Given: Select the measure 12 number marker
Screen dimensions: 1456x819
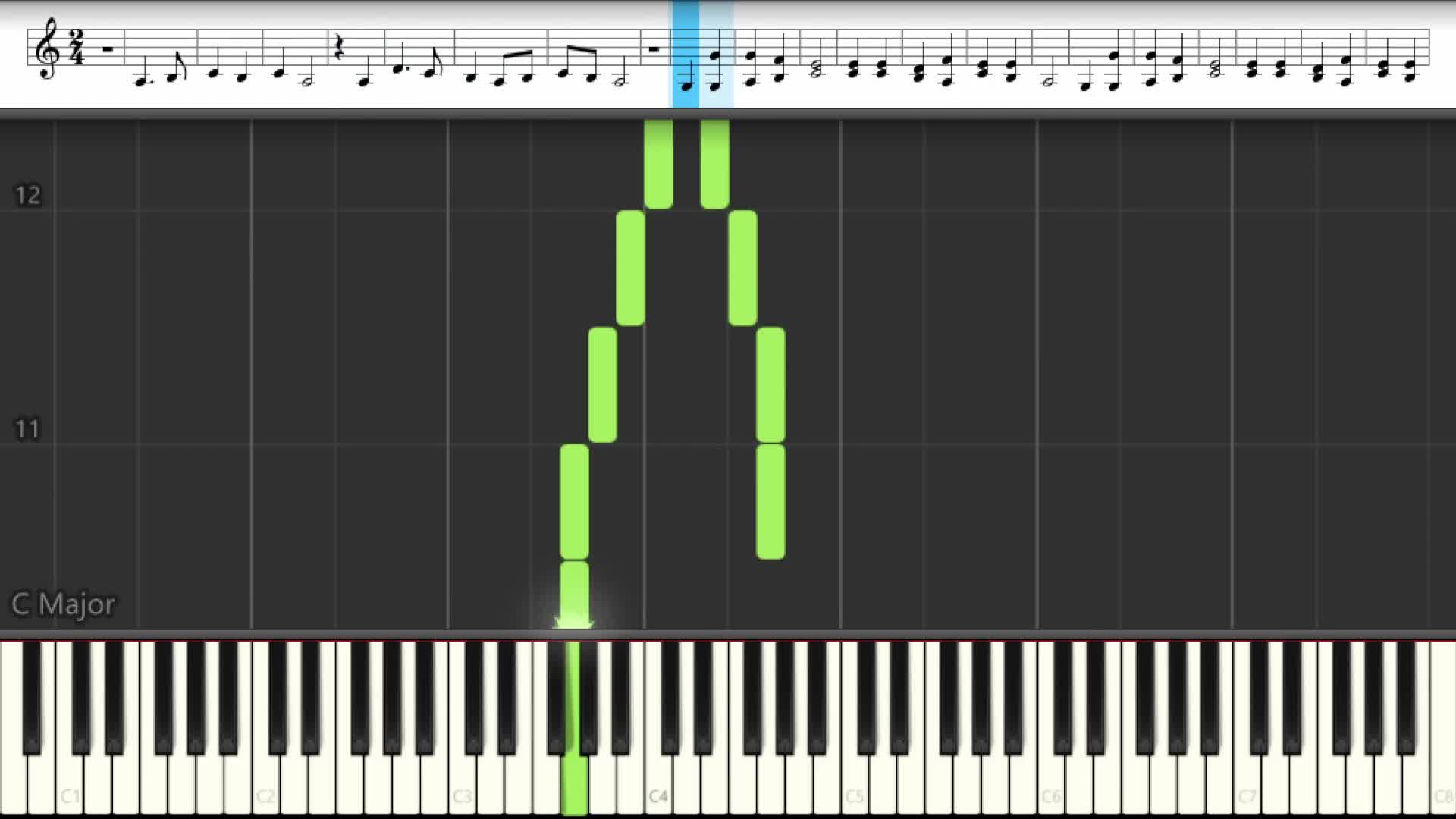Looking at the screenshot, I should 27,196.
